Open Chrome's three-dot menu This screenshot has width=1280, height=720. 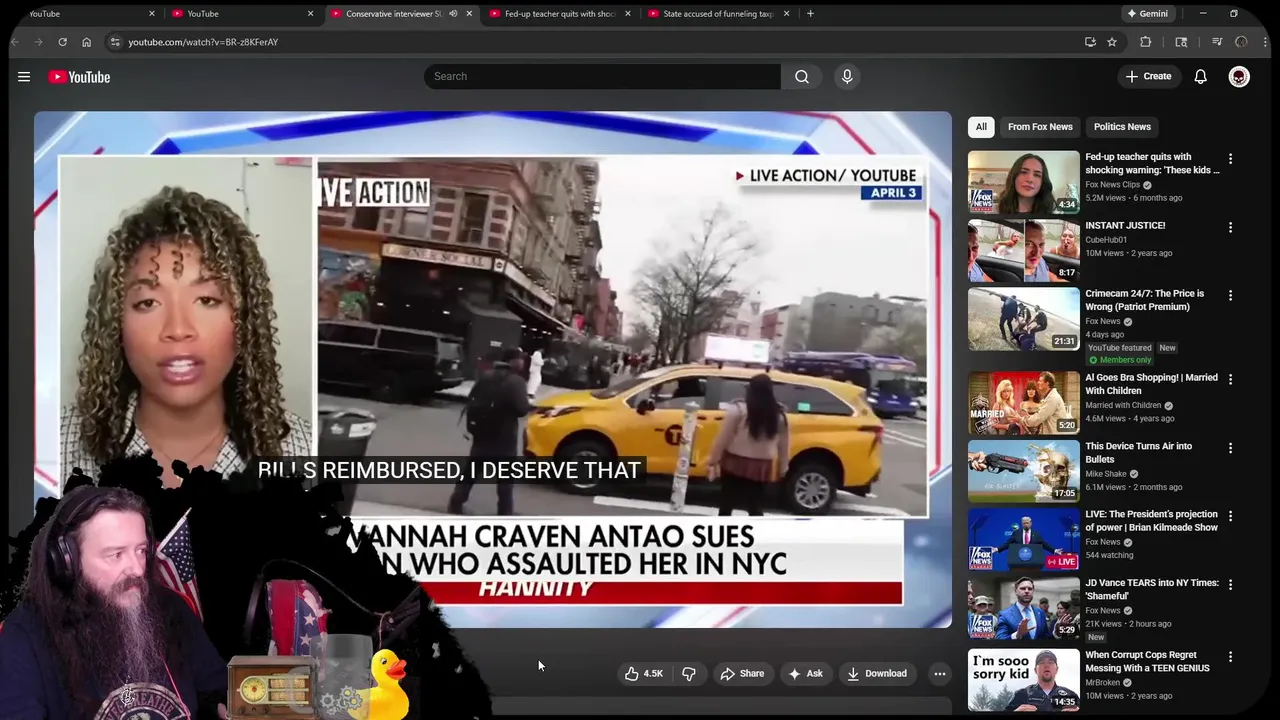point(1266,42)
